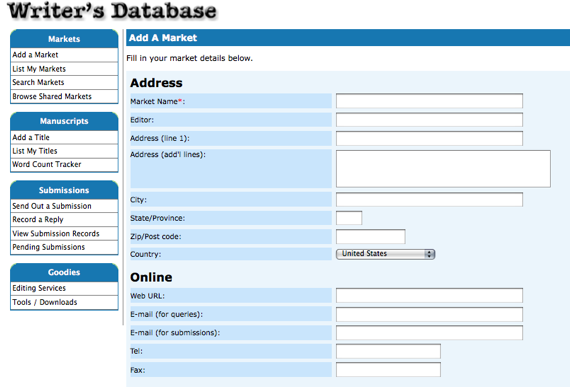The image size is (570, 387).
Task: Open List My Titles
Action: 35,151
